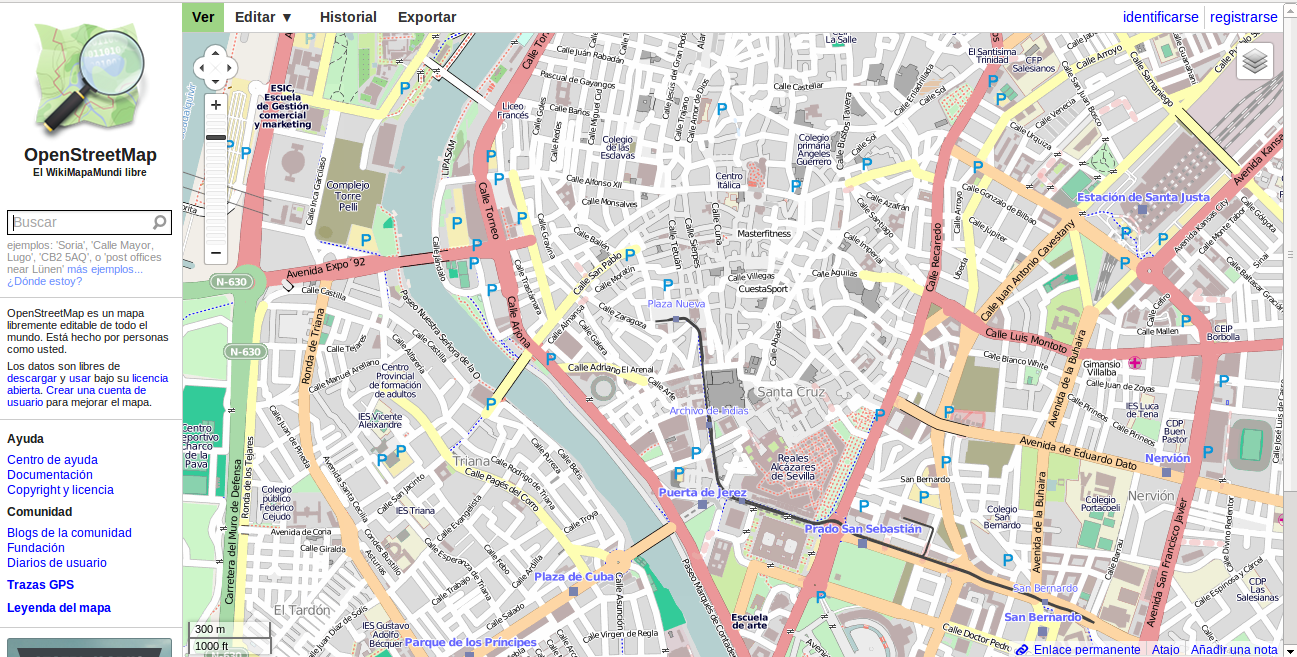Open Blogs de la comunidad
Screen dimensions: 1297x657
pyautogui.click(x=69, y=533)
